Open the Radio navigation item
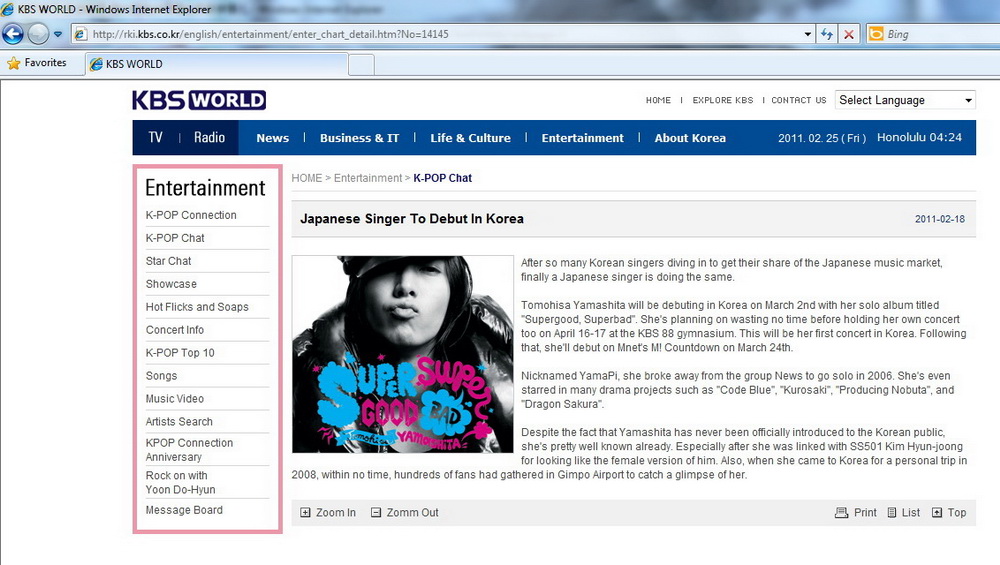1000x565 pixels. pyautogui.click(x=209, y=138)
